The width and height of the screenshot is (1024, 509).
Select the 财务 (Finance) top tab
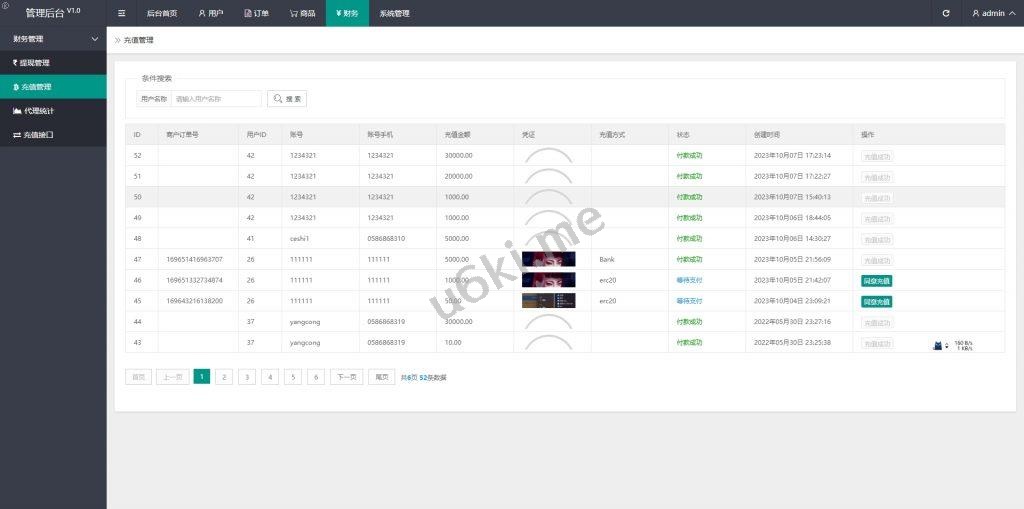tap(347, 13)
